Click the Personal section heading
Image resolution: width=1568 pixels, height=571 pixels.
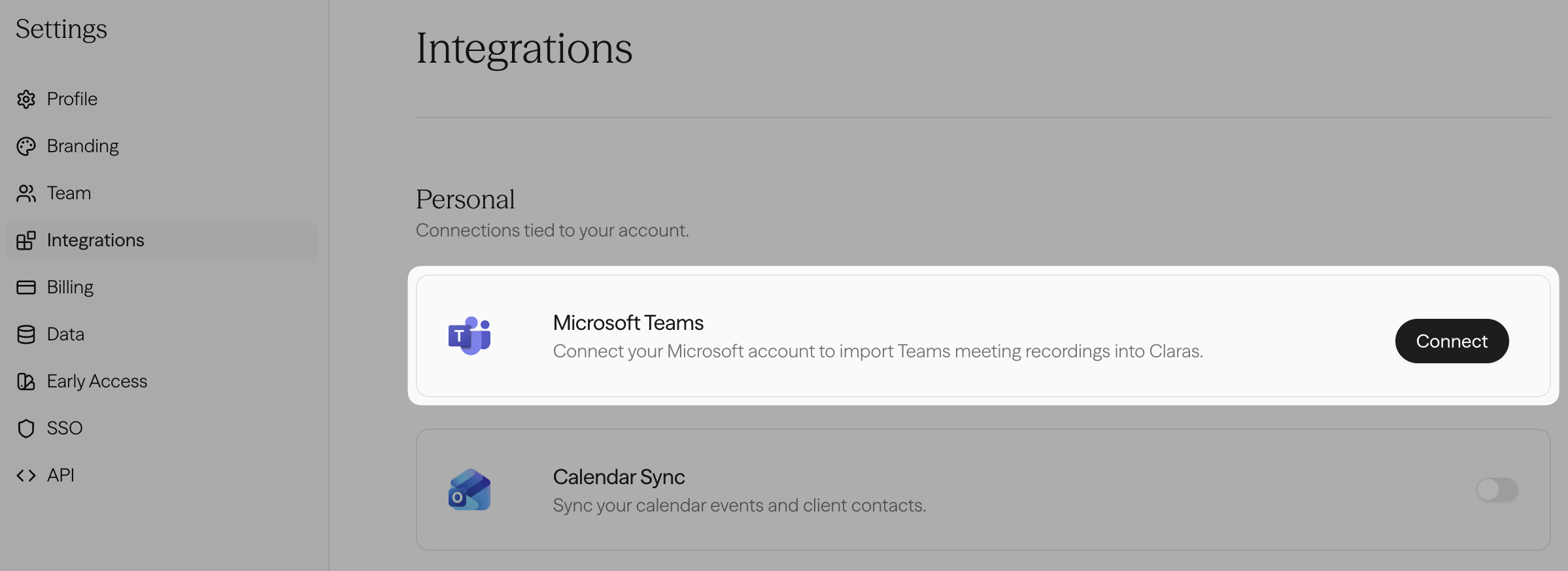466,199
